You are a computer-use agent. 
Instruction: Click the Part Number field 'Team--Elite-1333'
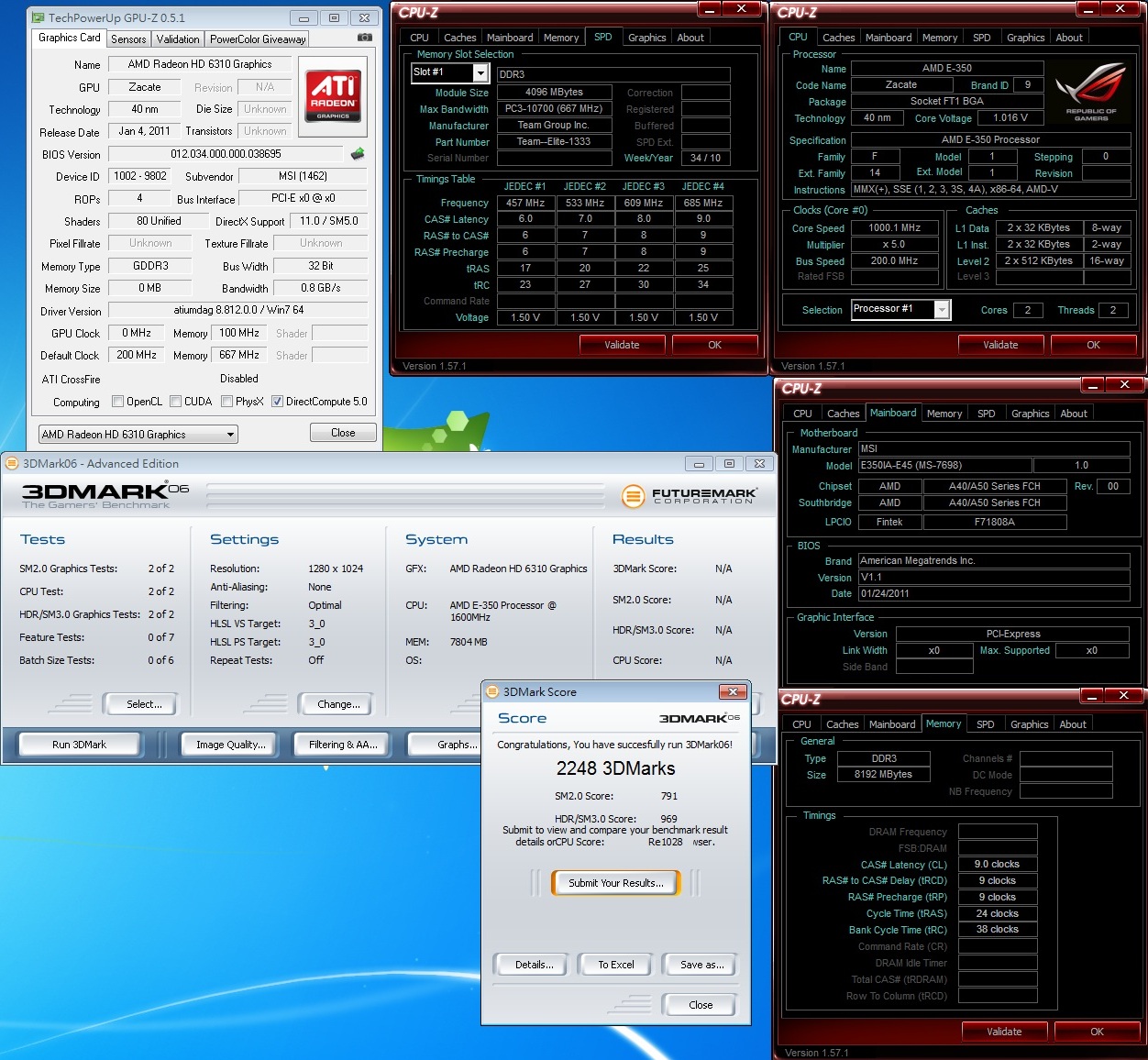click(x=554, y=141)
